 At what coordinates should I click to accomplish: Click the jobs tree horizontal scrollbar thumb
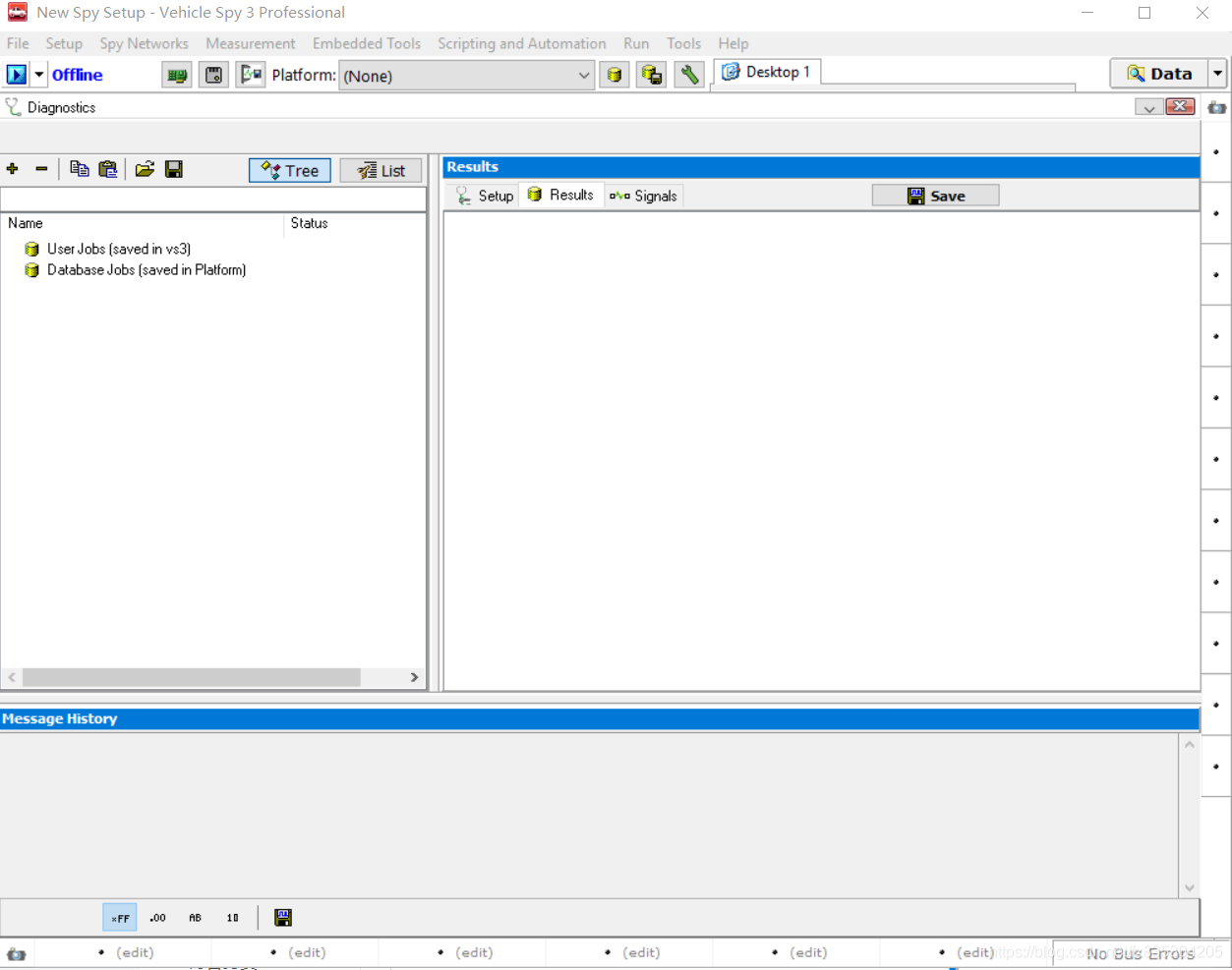[192, 677]
